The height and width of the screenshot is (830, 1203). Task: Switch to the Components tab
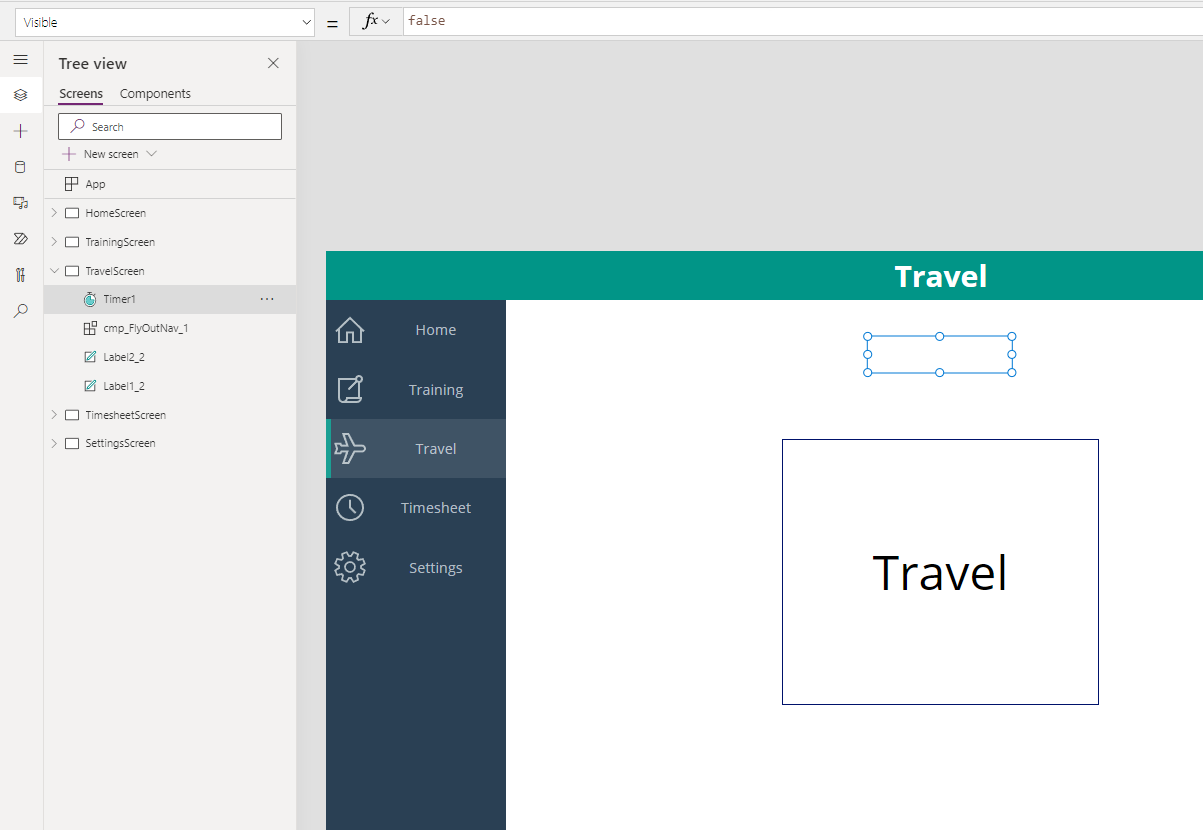click(155, 94)
